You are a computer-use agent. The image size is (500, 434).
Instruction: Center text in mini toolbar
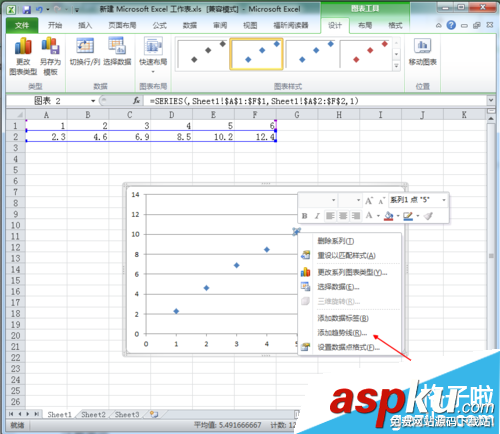pyautogui.click(x=343, y=216)
